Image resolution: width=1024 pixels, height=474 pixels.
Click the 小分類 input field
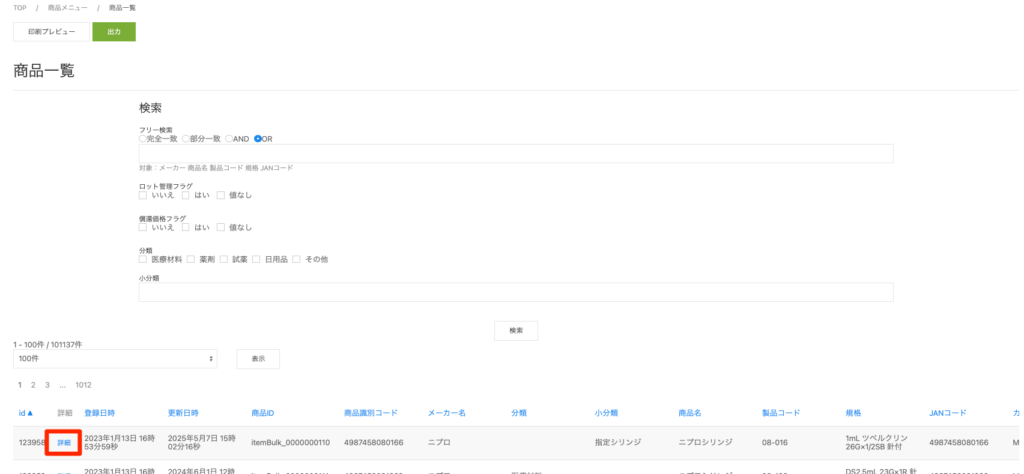(x=515, y=292)
